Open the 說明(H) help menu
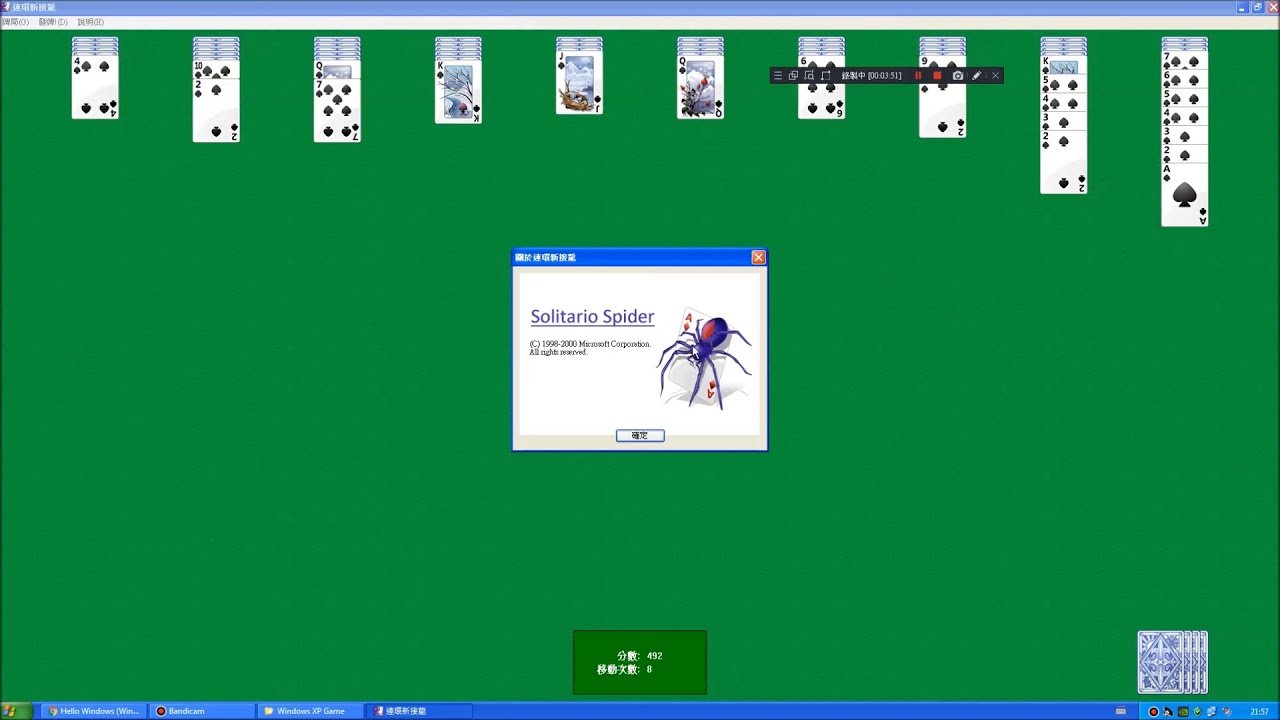 tap(90, 22)
